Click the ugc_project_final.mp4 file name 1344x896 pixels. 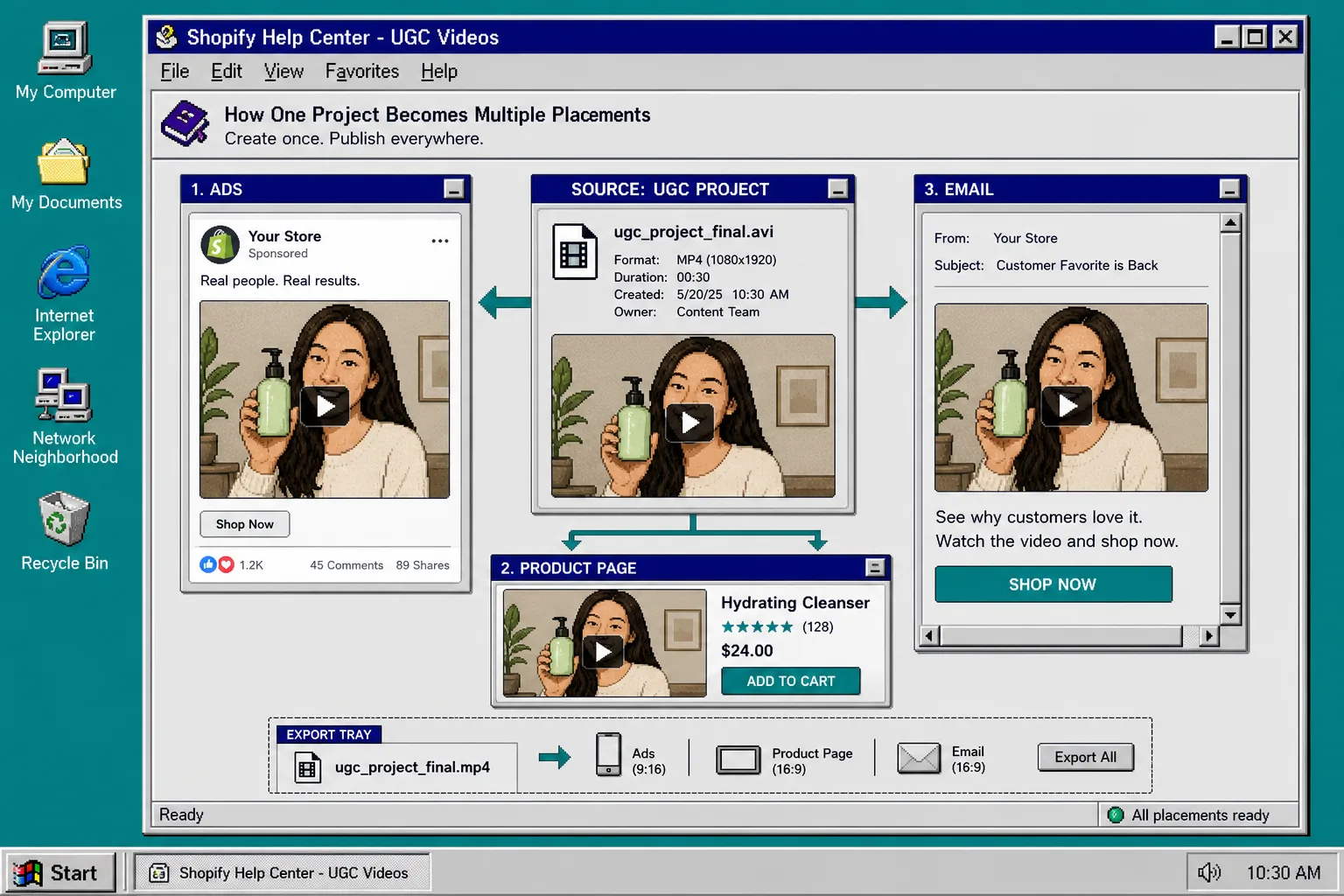coord(412,767)
